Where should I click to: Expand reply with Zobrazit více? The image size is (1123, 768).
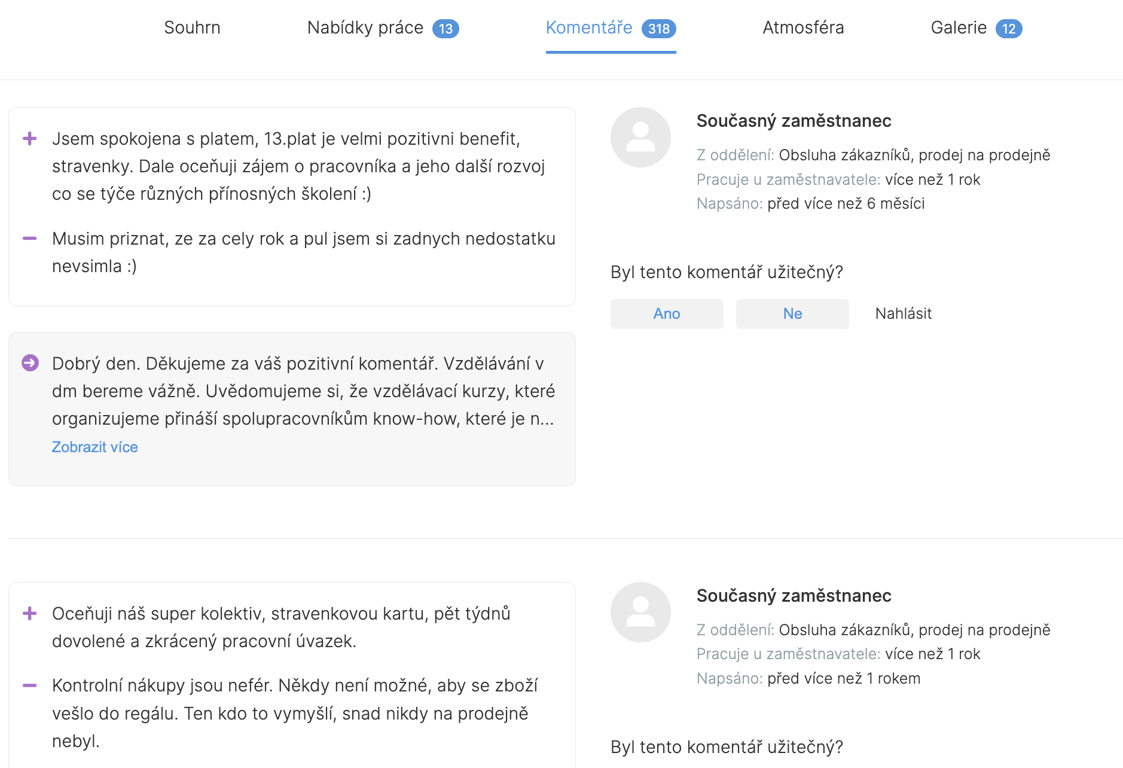[95, 447]
